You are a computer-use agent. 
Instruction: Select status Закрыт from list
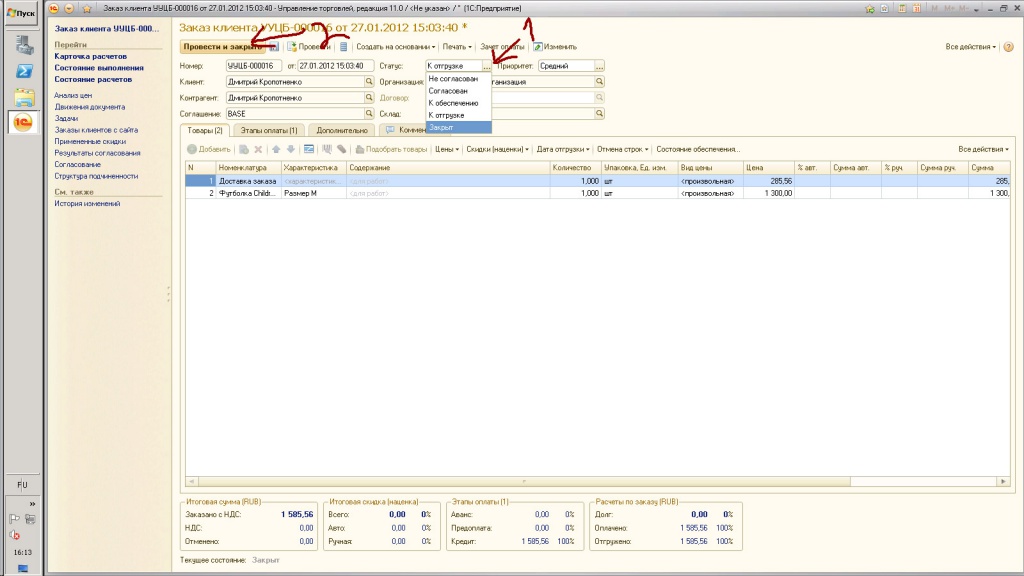coord(458,128)
